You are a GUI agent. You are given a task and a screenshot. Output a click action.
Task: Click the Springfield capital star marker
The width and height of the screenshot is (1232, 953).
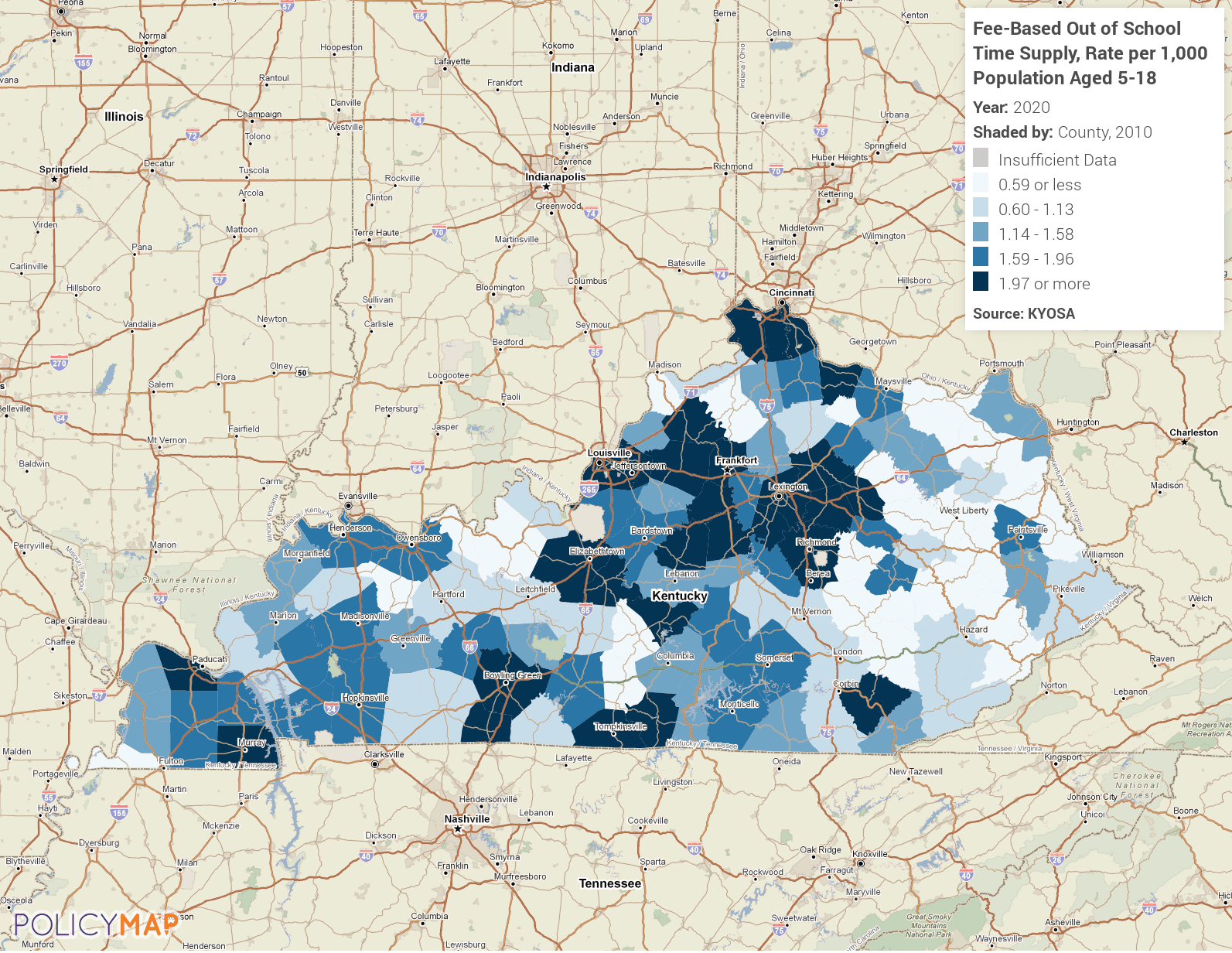point(54,179)
